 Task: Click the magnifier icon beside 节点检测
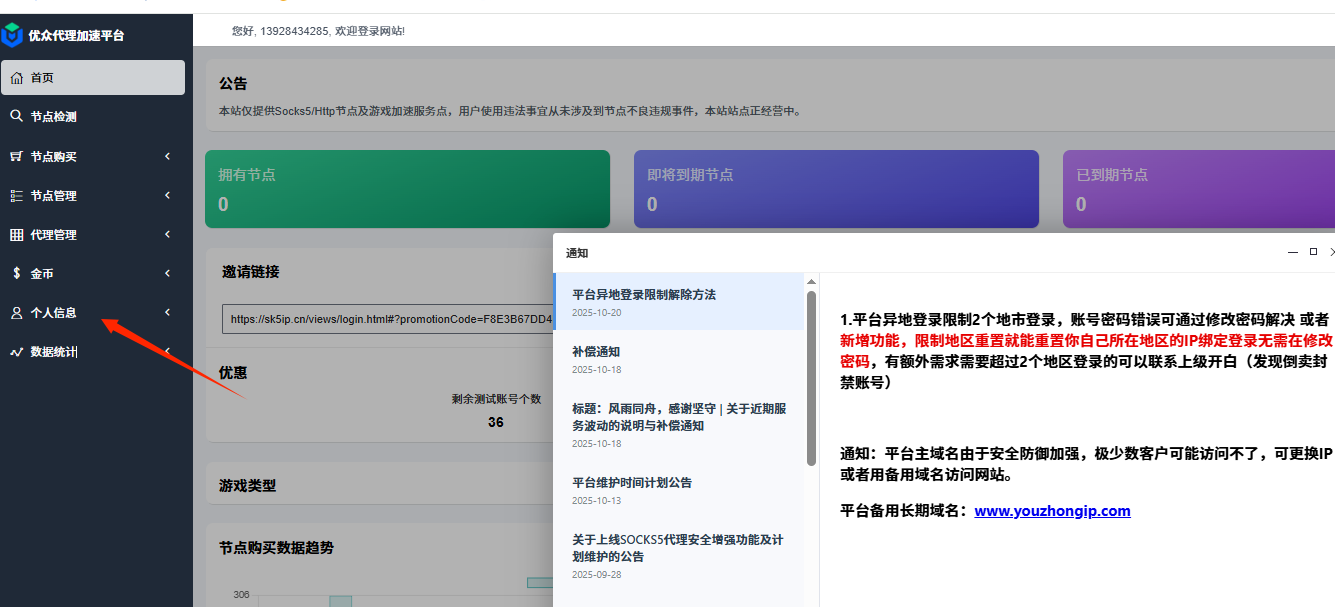tap(16, 116)
